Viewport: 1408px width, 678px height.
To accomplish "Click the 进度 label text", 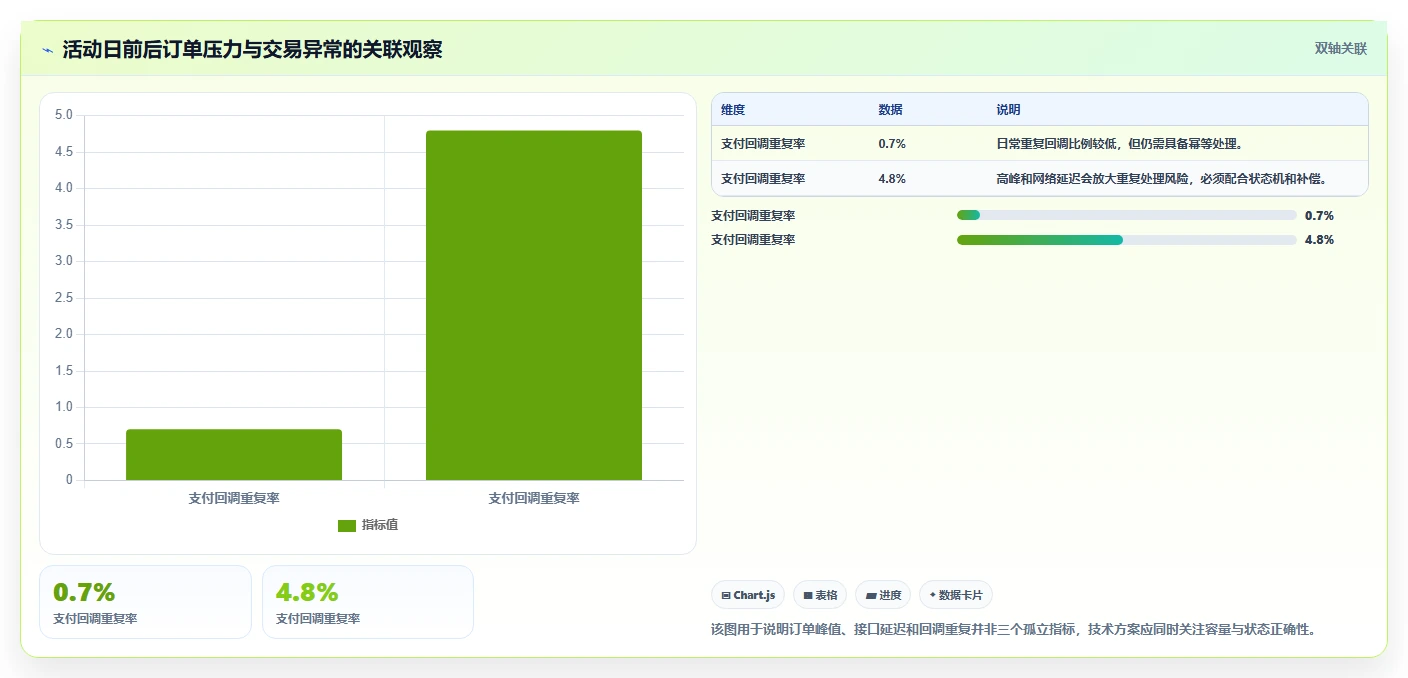I will tap(890, 595).
